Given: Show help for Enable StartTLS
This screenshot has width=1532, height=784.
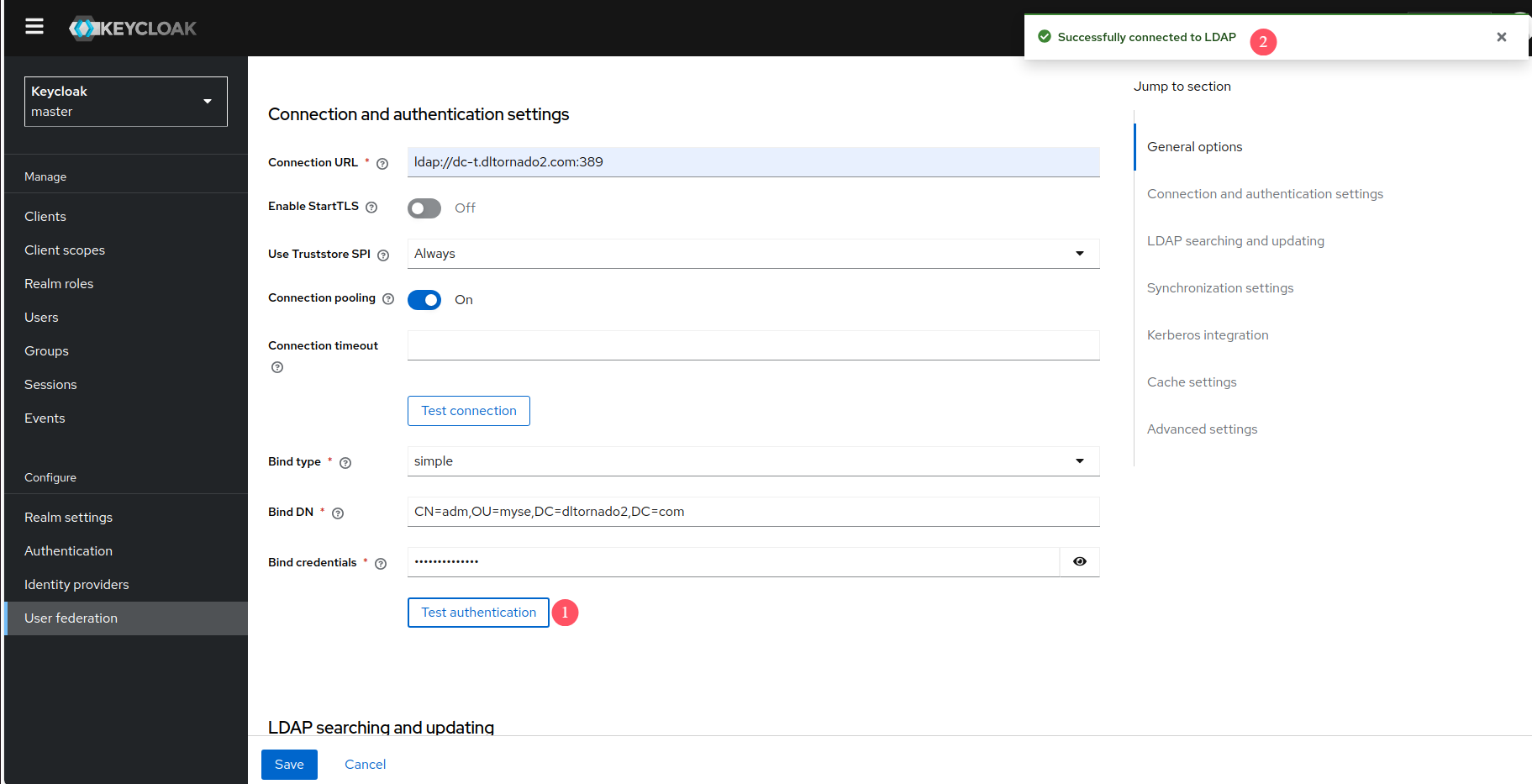Looking at the screenshot, I should point(371,208).
